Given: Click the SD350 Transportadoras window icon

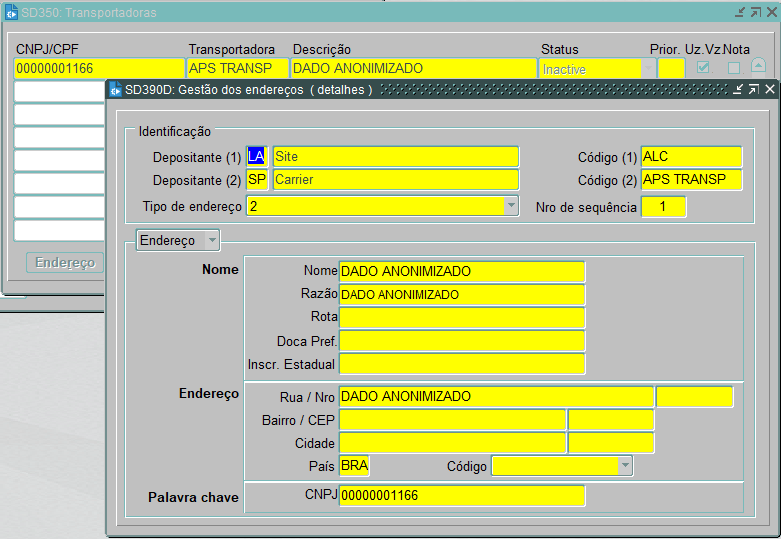Looking at the screenshot, I should (x=11, y=12).
